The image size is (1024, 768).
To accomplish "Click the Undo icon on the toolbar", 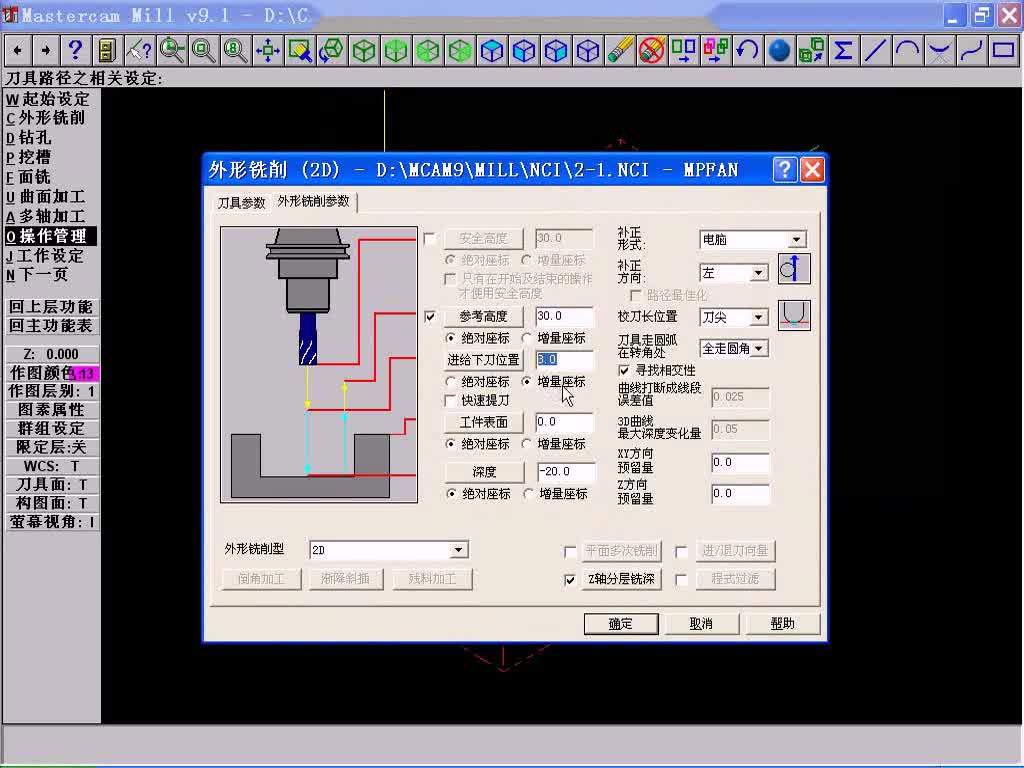I will [748, 50].
